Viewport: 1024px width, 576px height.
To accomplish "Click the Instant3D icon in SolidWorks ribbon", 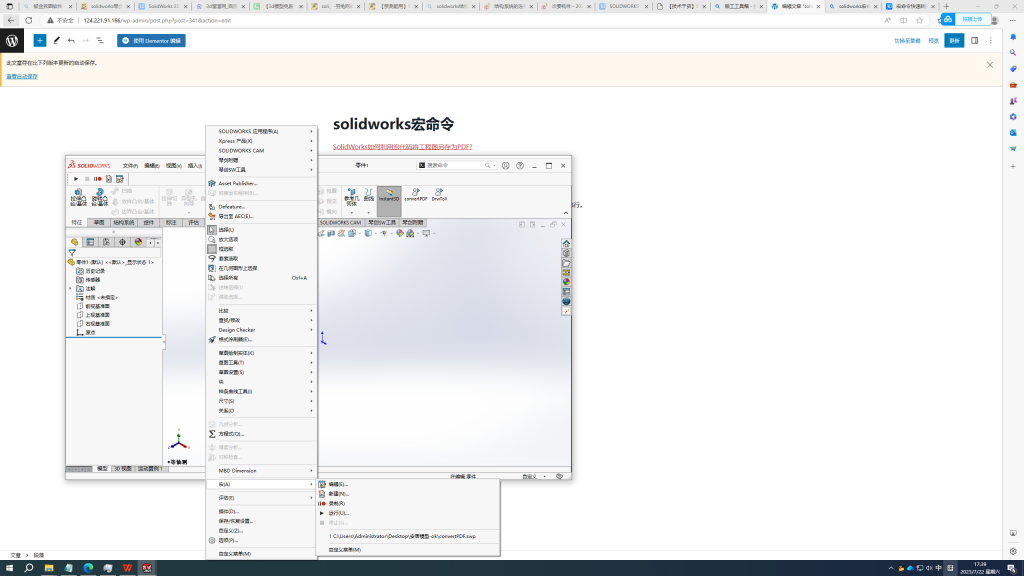I will 389,195.
